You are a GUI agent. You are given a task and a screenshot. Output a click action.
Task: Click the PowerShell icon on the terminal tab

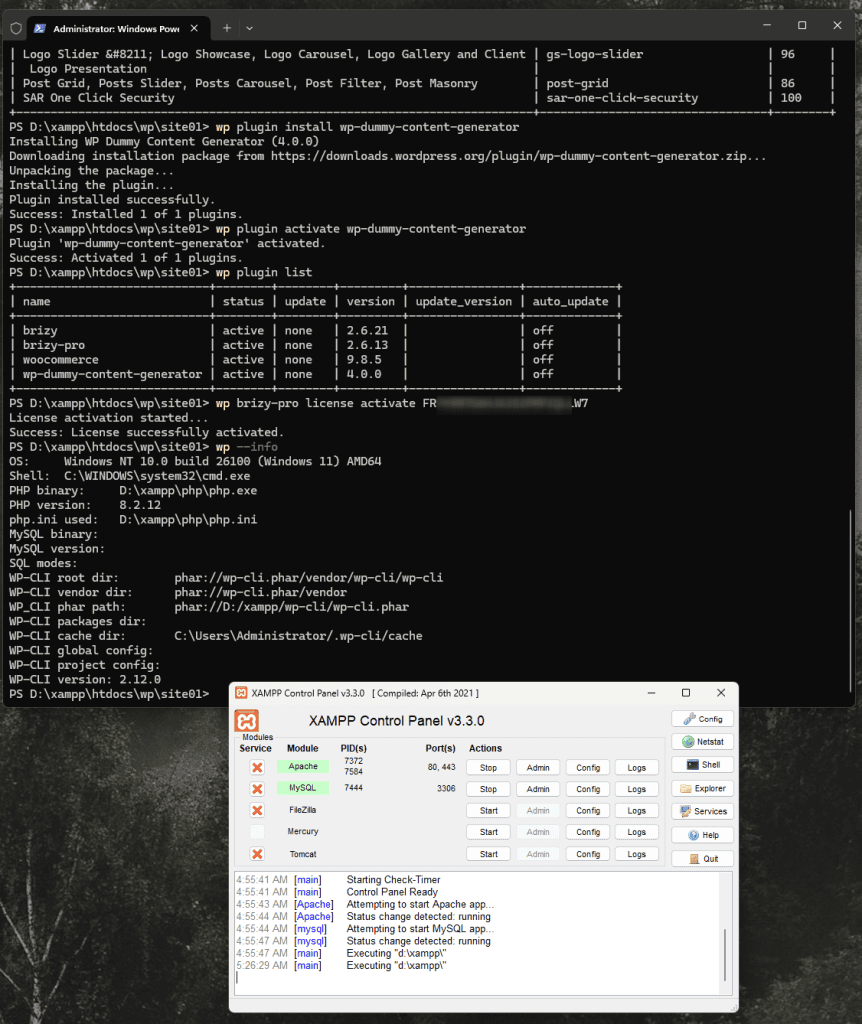[40, 28]
